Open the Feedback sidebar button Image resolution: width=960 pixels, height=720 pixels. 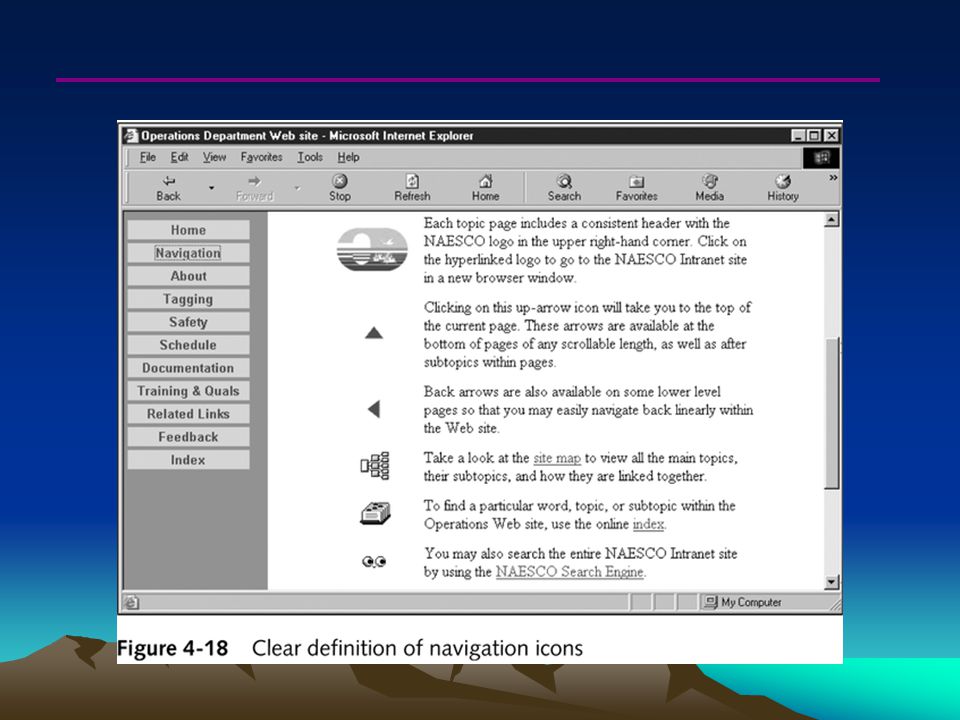[188, 437]
